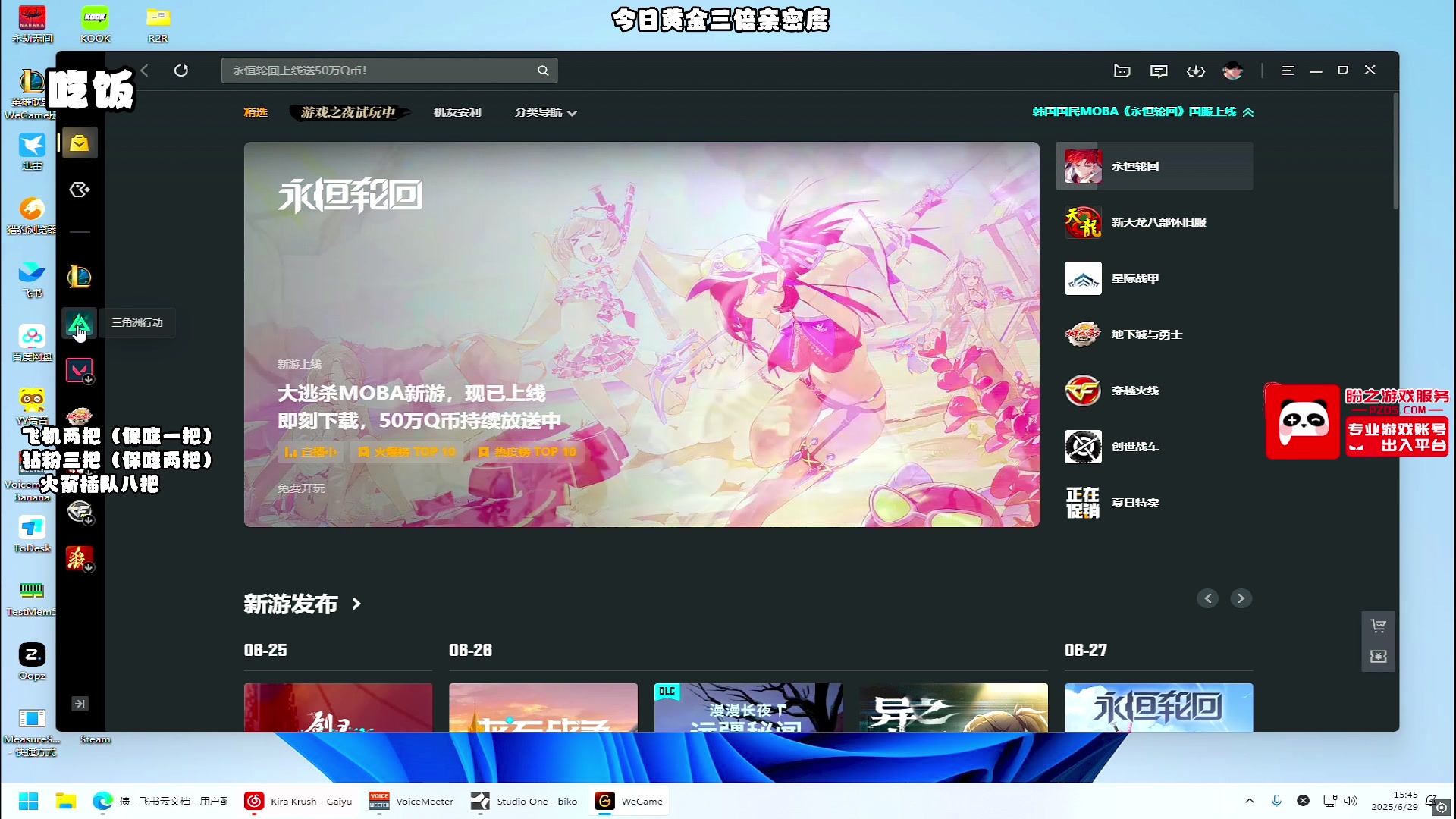Open the folder icon in top toolbar
The width and height of the screenshot is (1456, 819).
tap(1122, 71)
